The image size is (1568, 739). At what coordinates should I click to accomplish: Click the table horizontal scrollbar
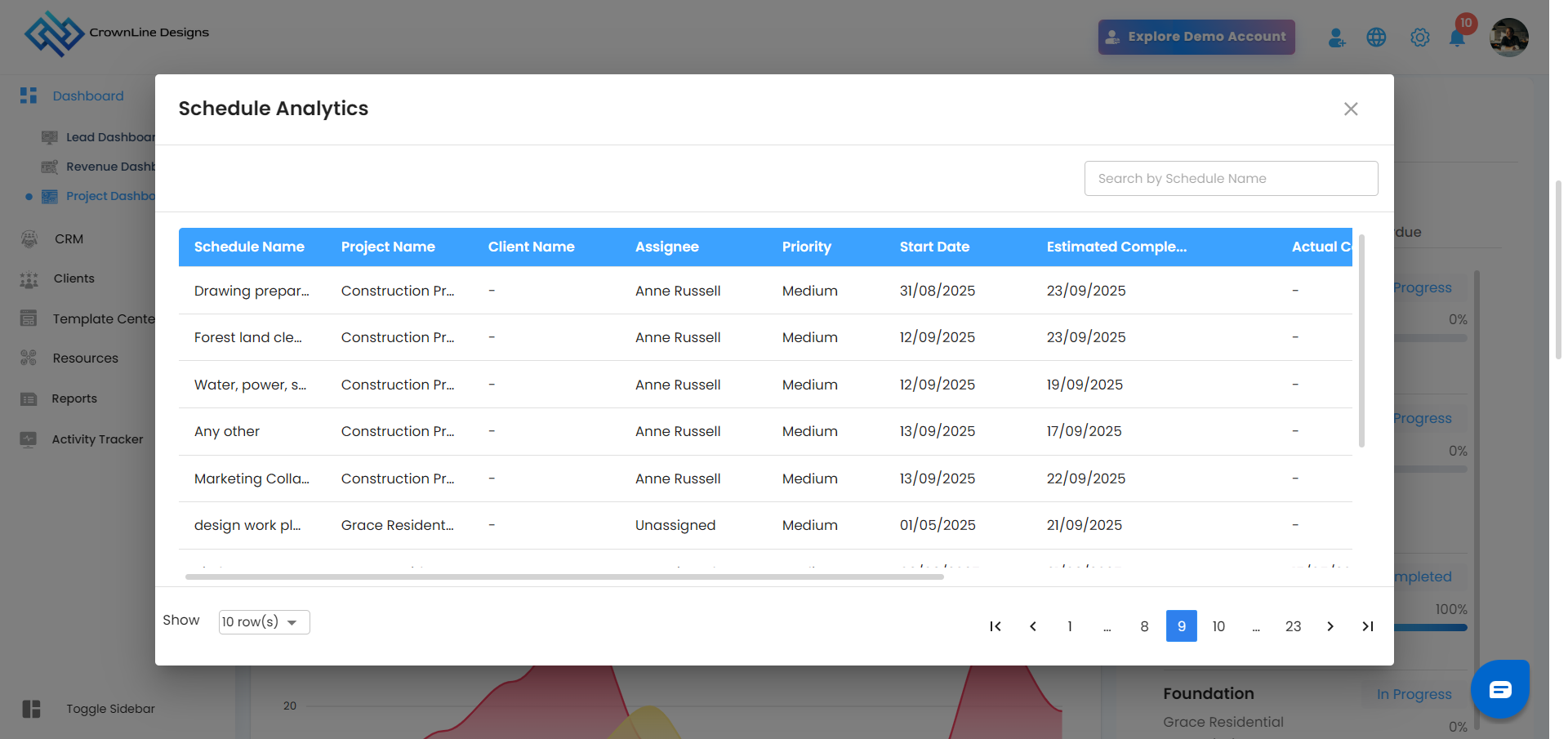click(564, 577)
